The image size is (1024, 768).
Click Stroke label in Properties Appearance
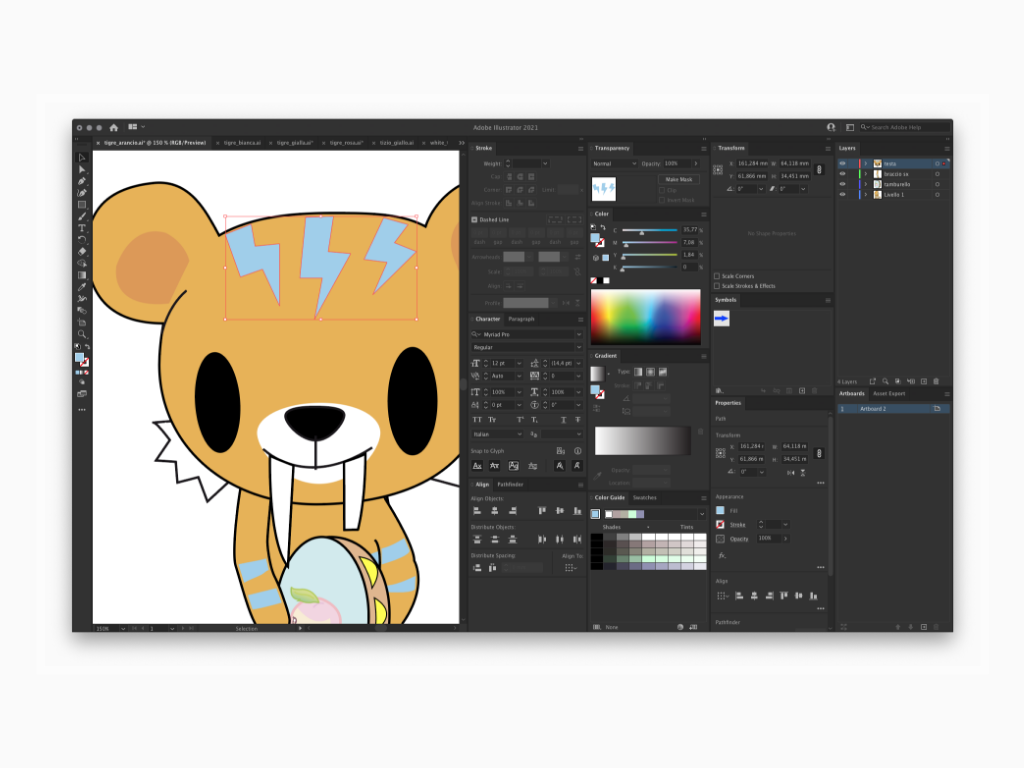pos(737,524)
